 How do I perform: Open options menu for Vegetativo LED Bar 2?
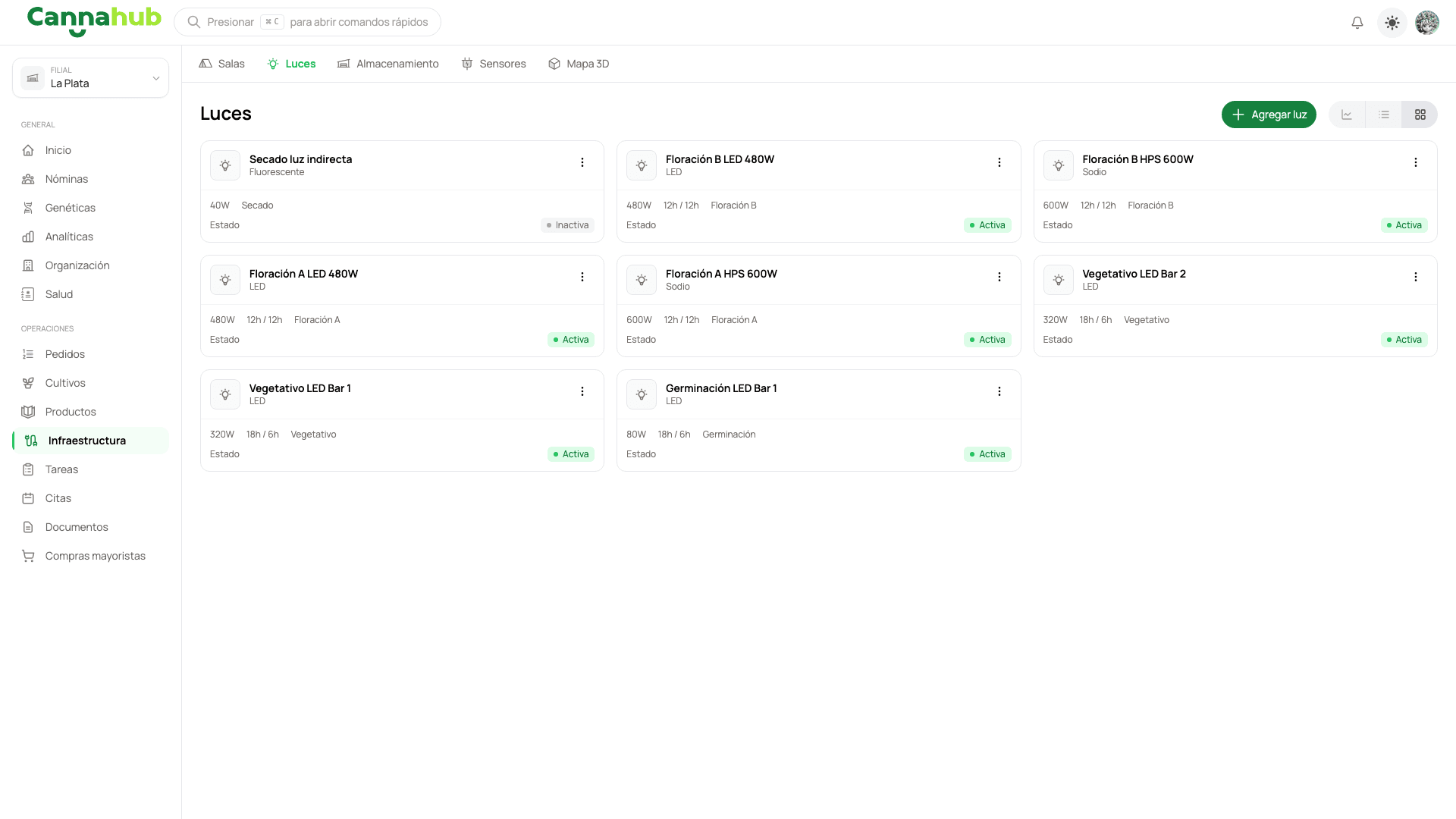click(1416, 277)
